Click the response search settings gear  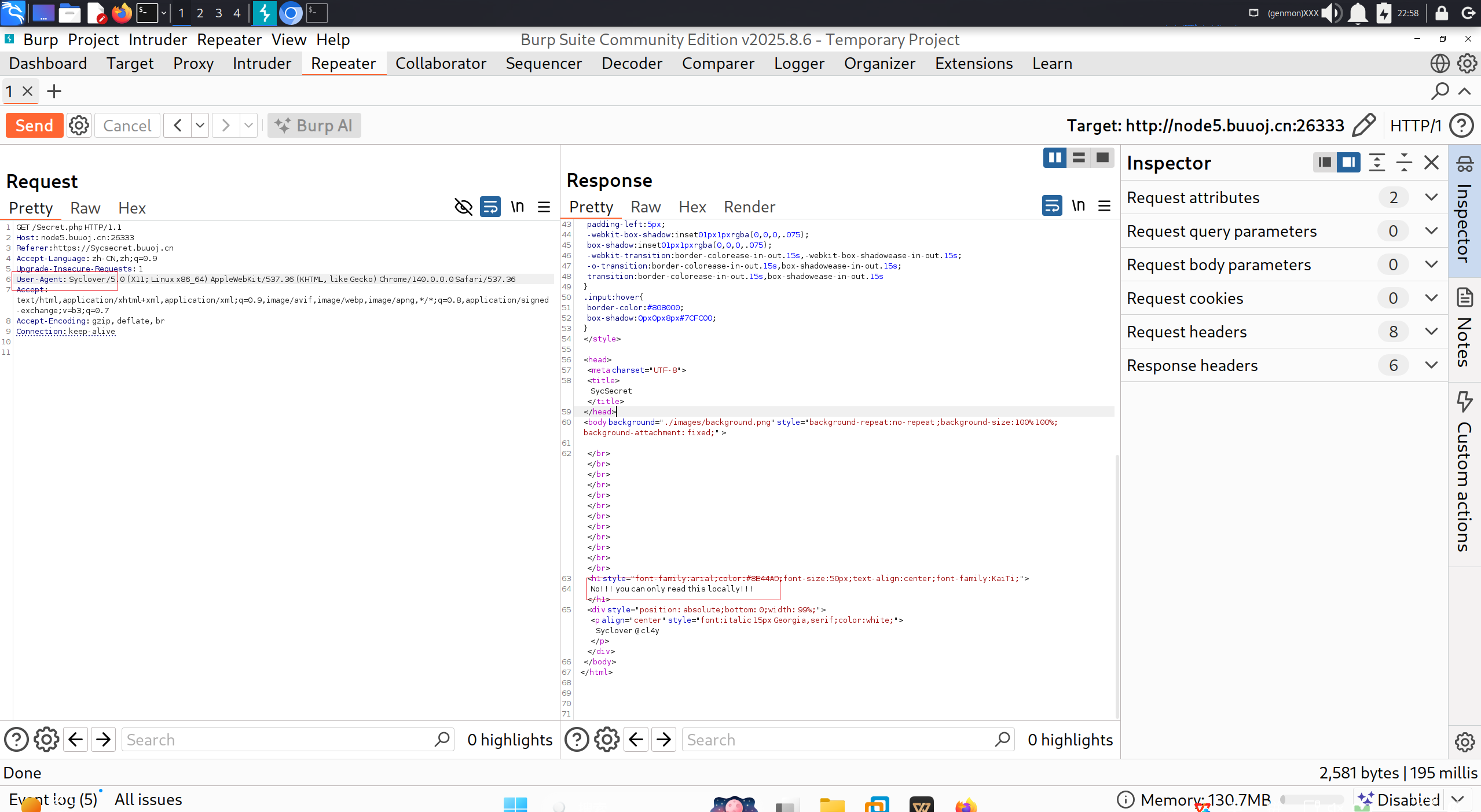[x=607, y=740]
